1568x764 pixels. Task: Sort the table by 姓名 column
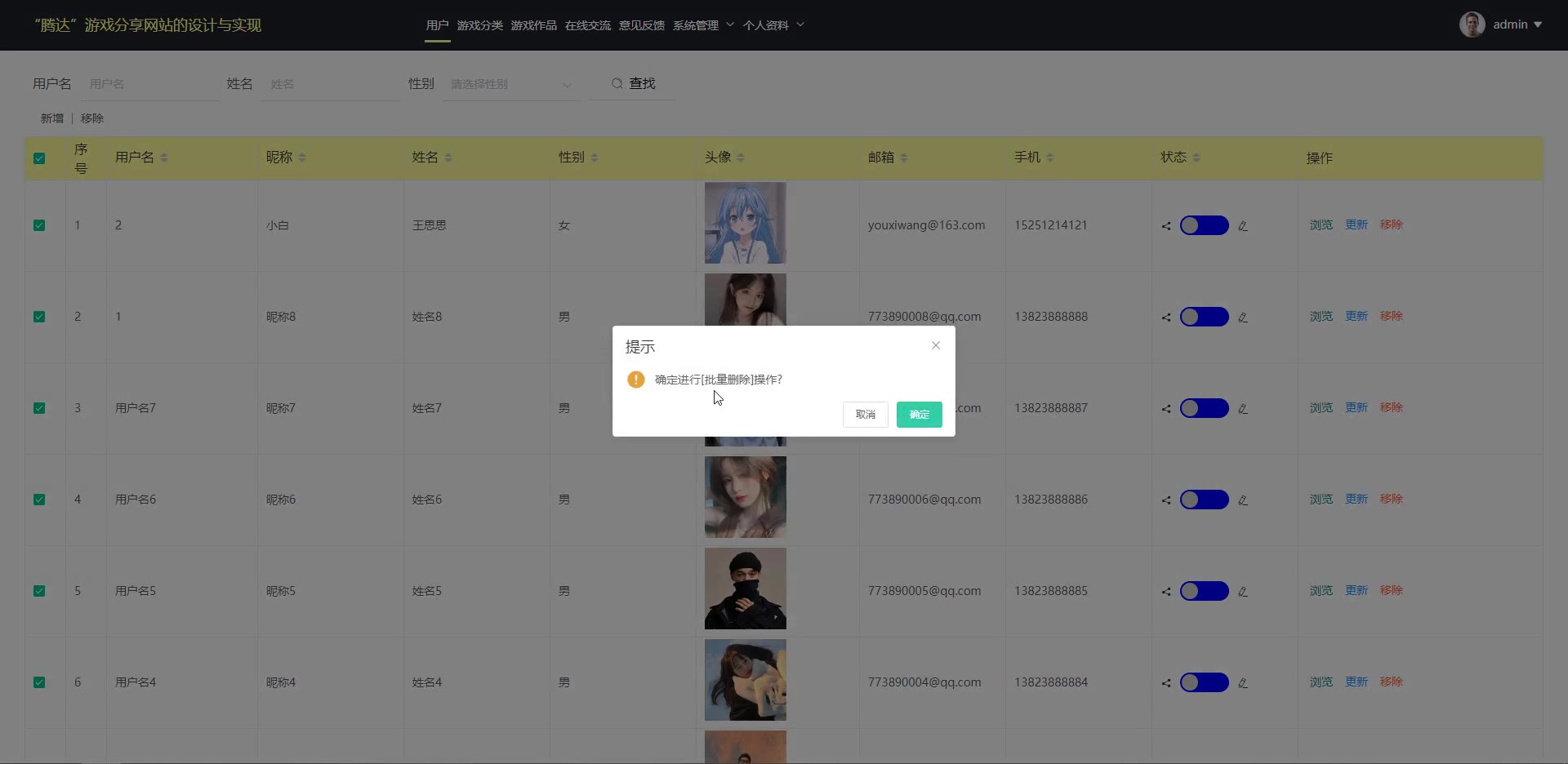pos(448,158)
